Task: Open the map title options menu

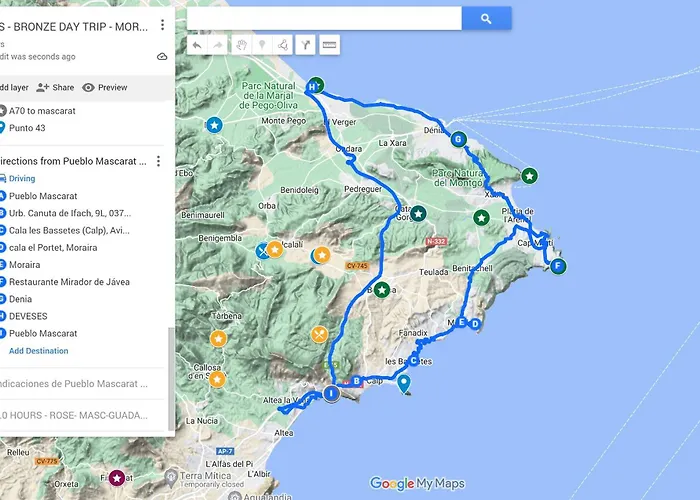Action: [162, 25]
